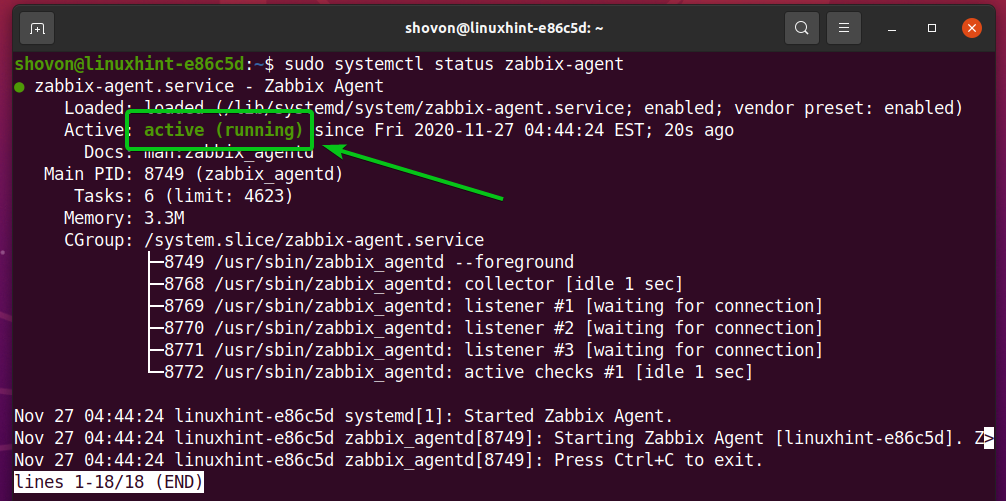Open a new terminal tab
This screenshot has width=1006, height=501.
36,28
